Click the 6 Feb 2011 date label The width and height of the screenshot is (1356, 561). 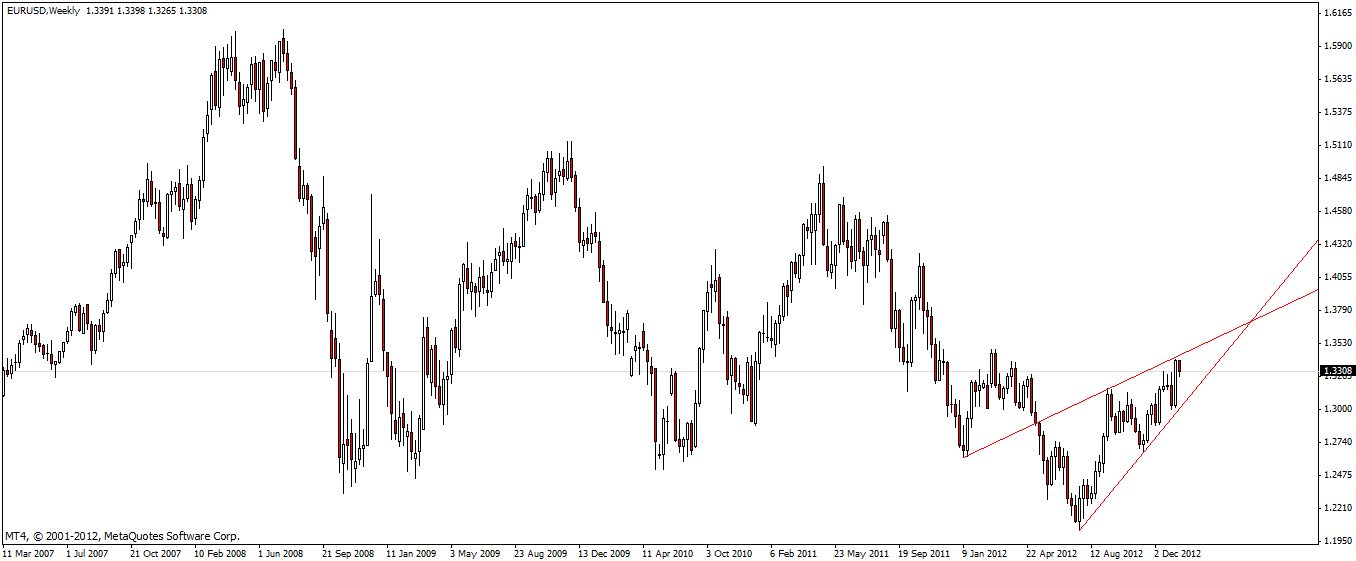pos(794,552)
